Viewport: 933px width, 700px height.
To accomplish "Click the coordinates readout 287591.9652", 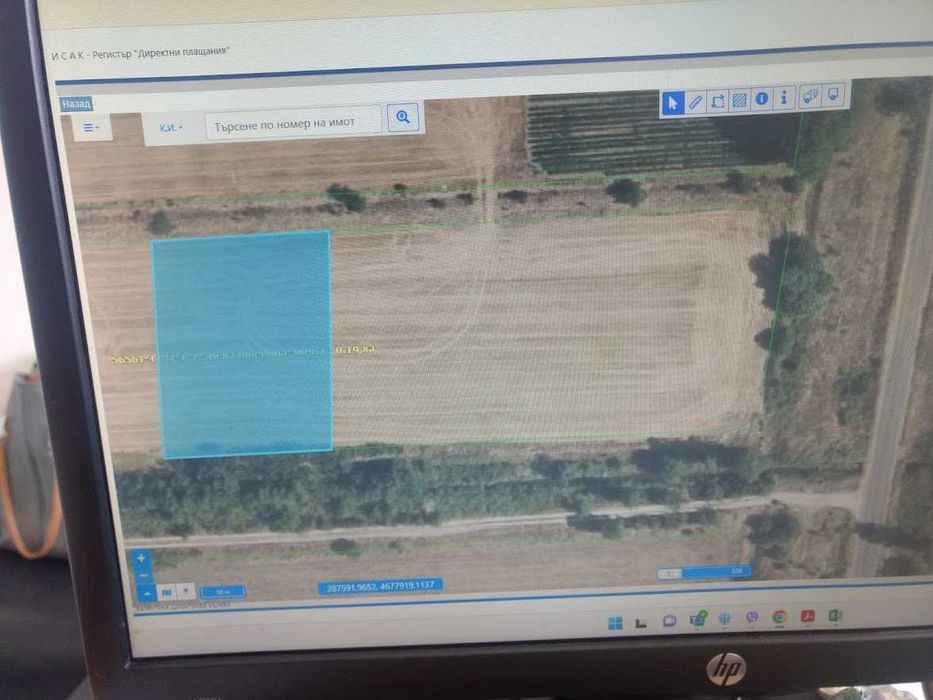I will tap(380, 586).
